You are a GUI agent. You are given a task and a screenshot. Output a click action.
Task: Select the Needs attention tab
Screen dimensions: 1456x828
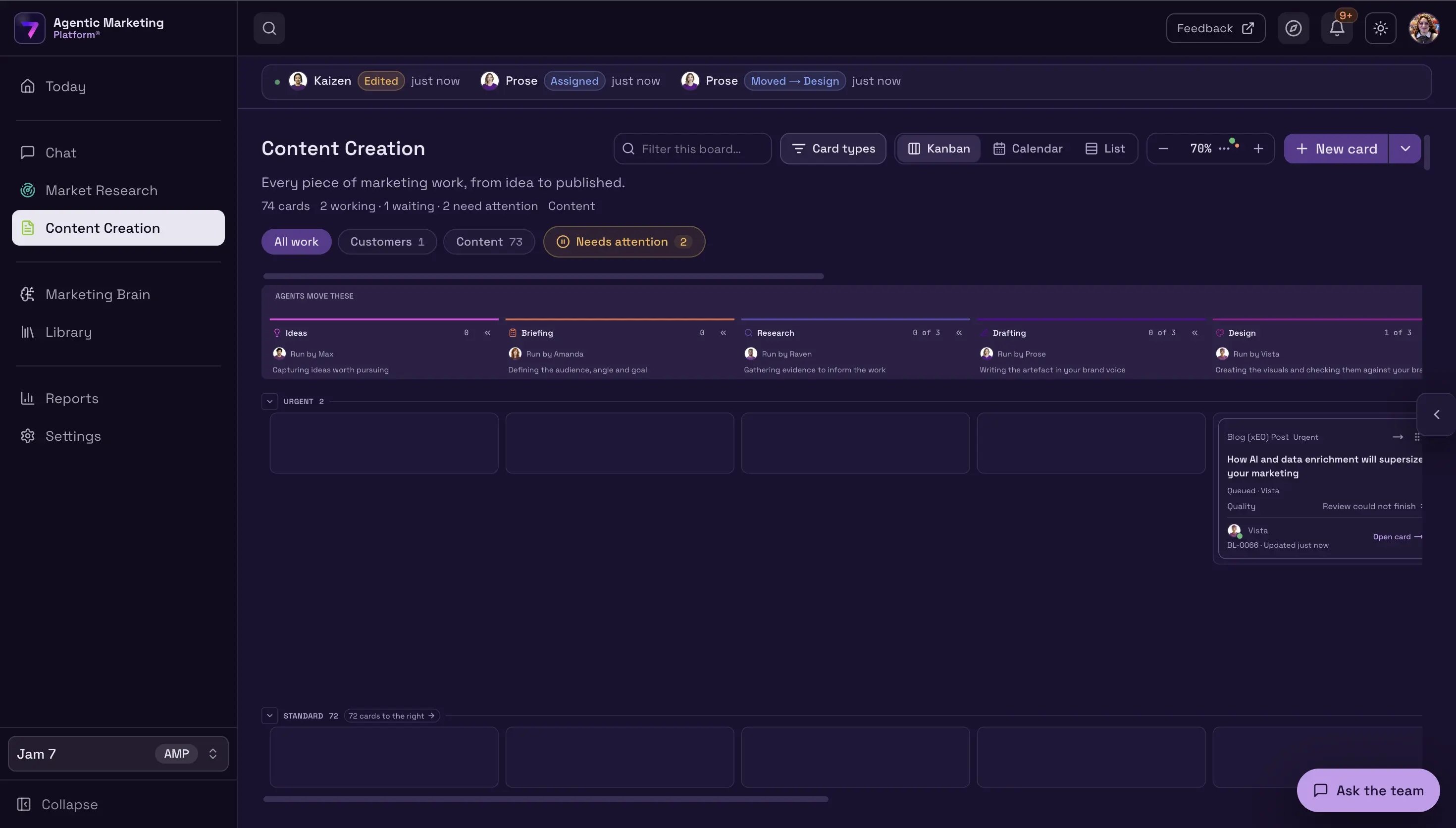coord(624,242)
